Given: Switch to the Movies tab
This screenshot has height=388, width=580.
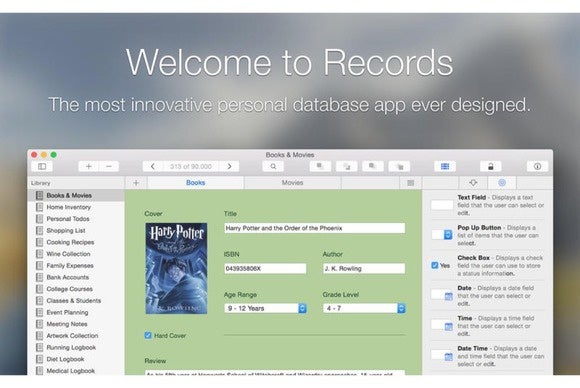Looking at the screenshot, I should tap(292, 183).
